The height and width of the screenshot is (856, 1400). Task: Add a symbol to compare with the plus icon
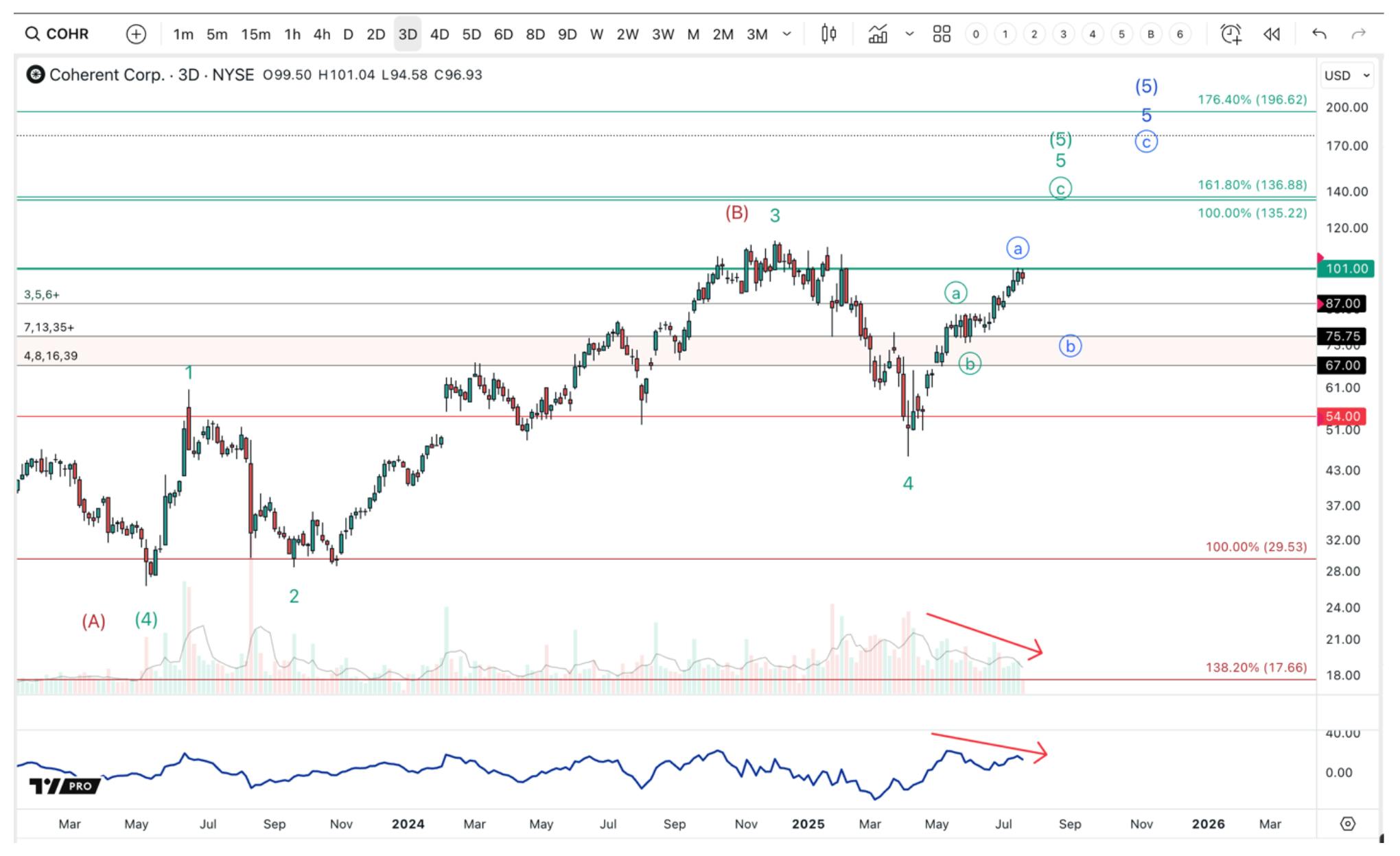click(136, 34)
